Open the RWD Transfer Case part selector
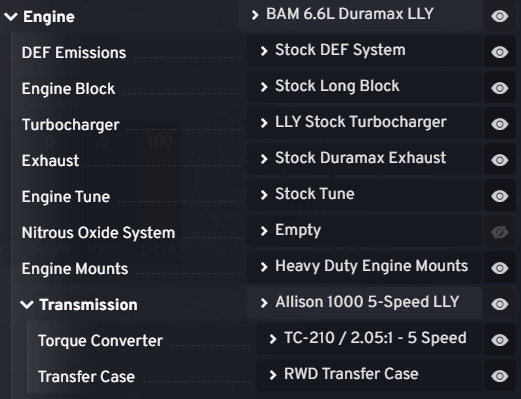Image resolution: width=521 pixels, height=399 pixels. pos(369,375)
